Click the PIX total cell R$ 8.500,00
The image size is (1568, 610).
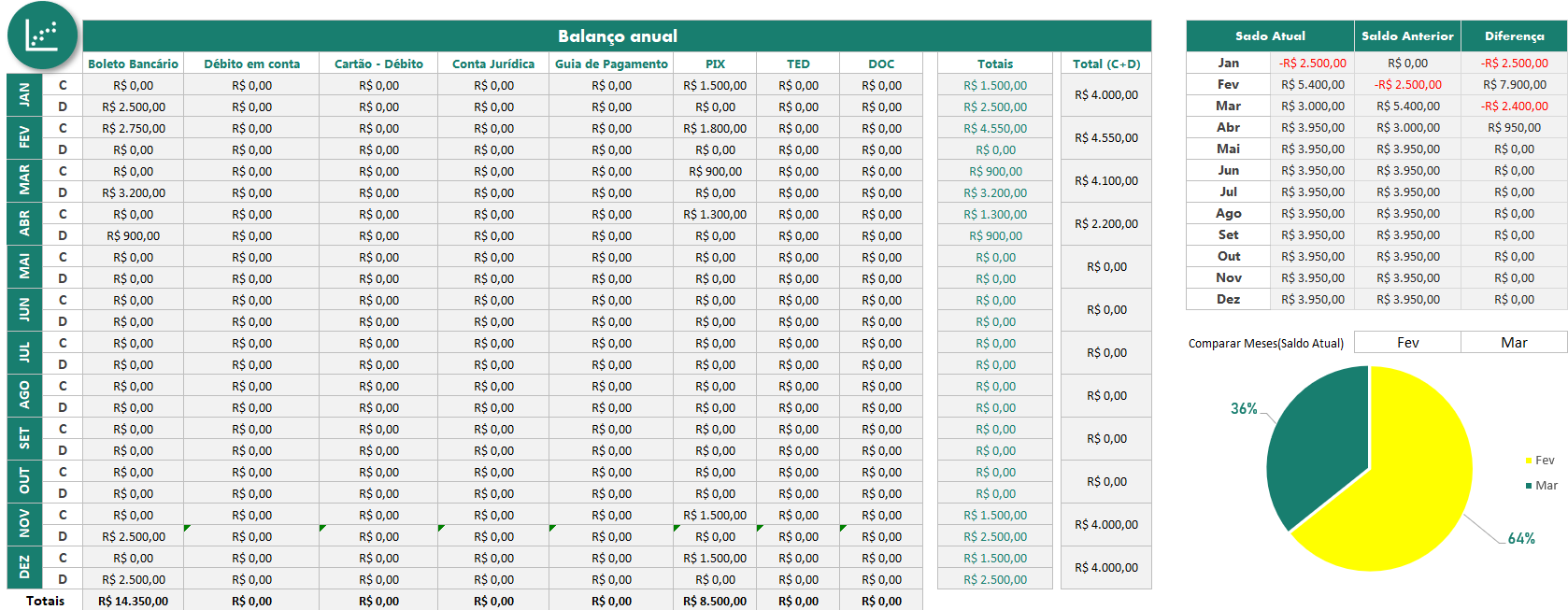pyautogui.click(x=715, y=601)
